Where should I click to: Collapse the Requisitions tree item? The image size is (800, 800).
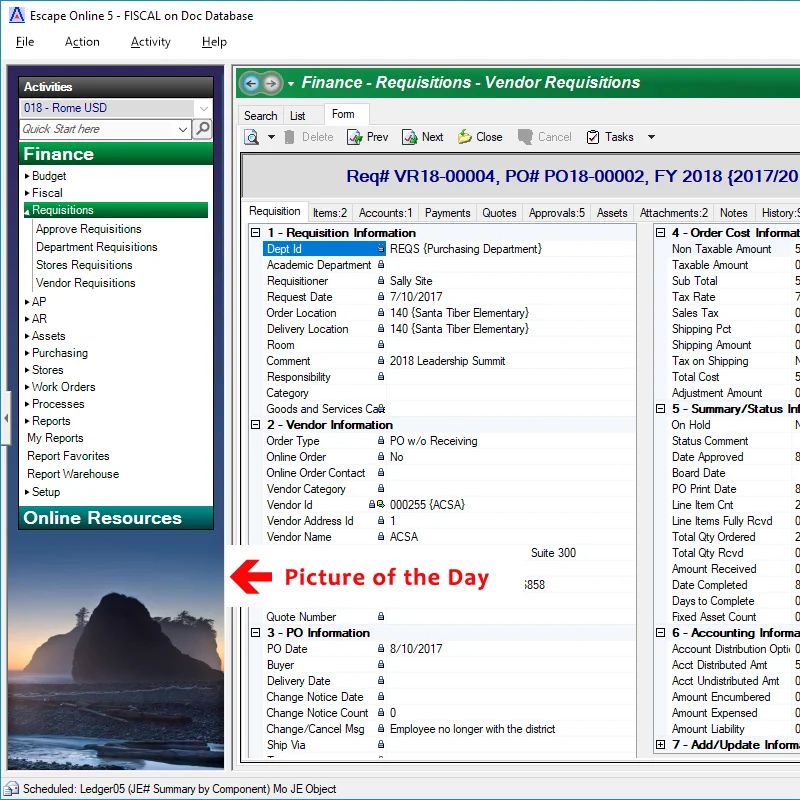[27, 211]
